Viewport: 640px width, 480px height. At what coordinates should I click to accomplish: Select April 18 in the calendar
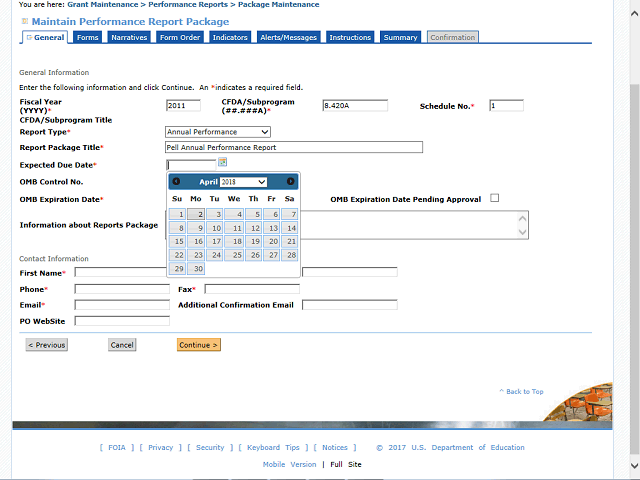[x=234, y=241]
